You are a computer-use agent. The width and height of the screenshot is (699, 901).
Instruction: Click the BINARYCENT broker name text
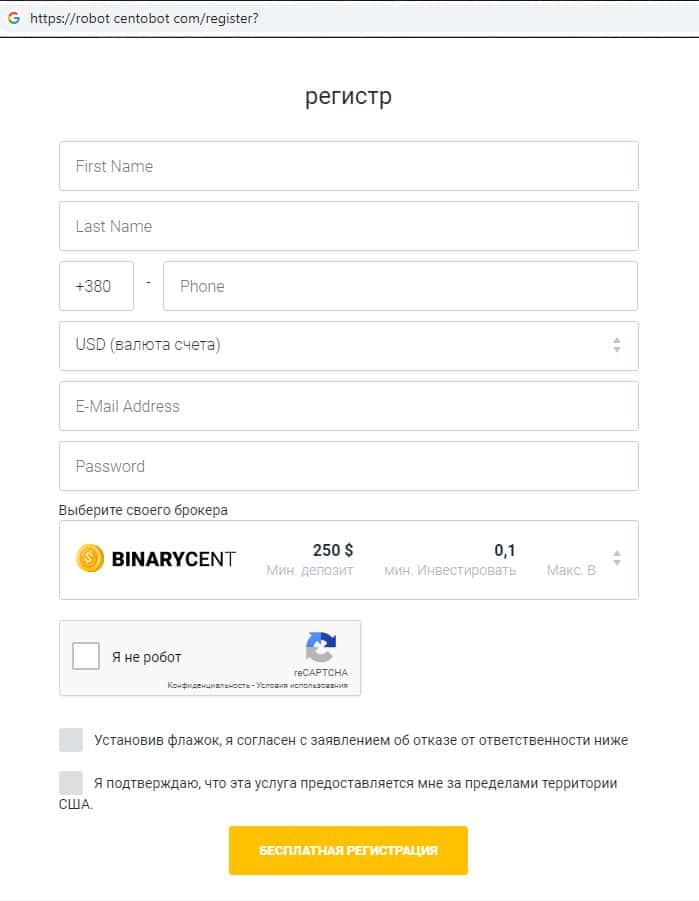(x=174, y=558)
